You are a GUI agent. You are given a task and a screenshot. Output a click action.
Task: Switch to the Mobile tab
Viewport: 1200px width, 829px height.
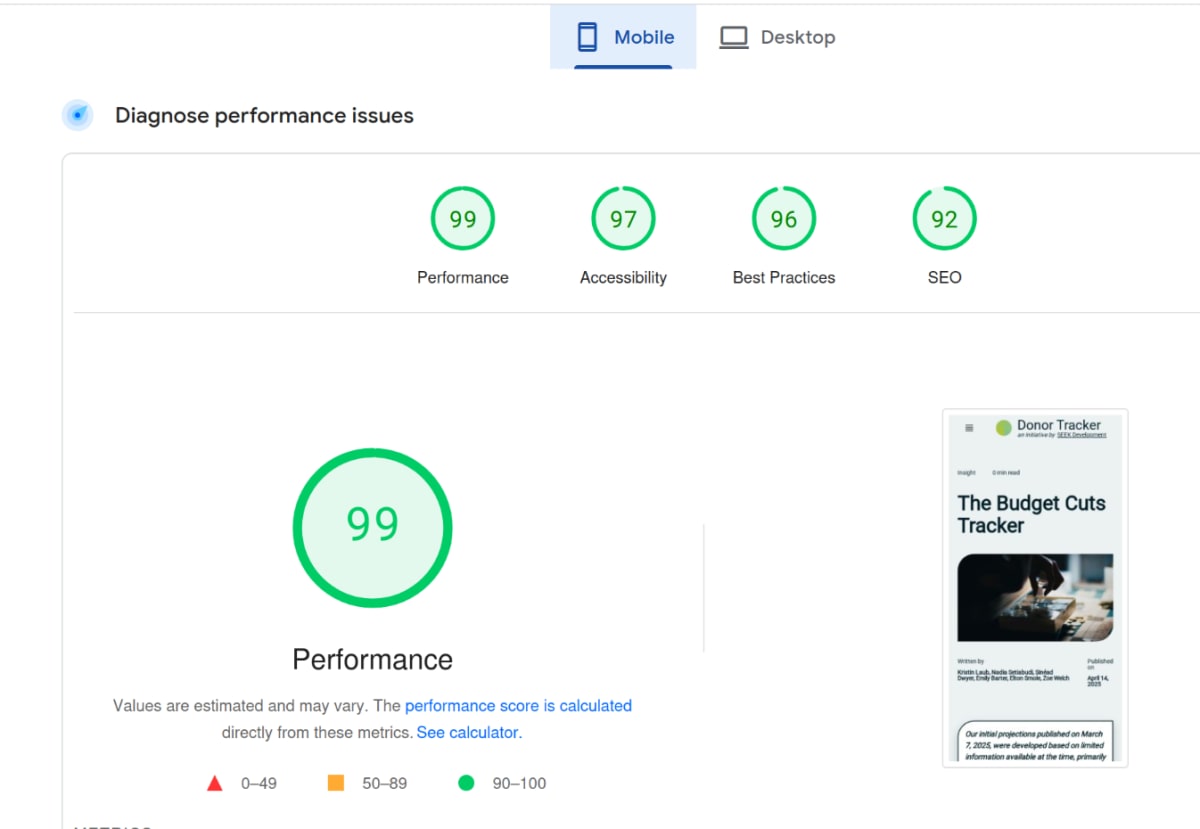click(x=623, y=37)
